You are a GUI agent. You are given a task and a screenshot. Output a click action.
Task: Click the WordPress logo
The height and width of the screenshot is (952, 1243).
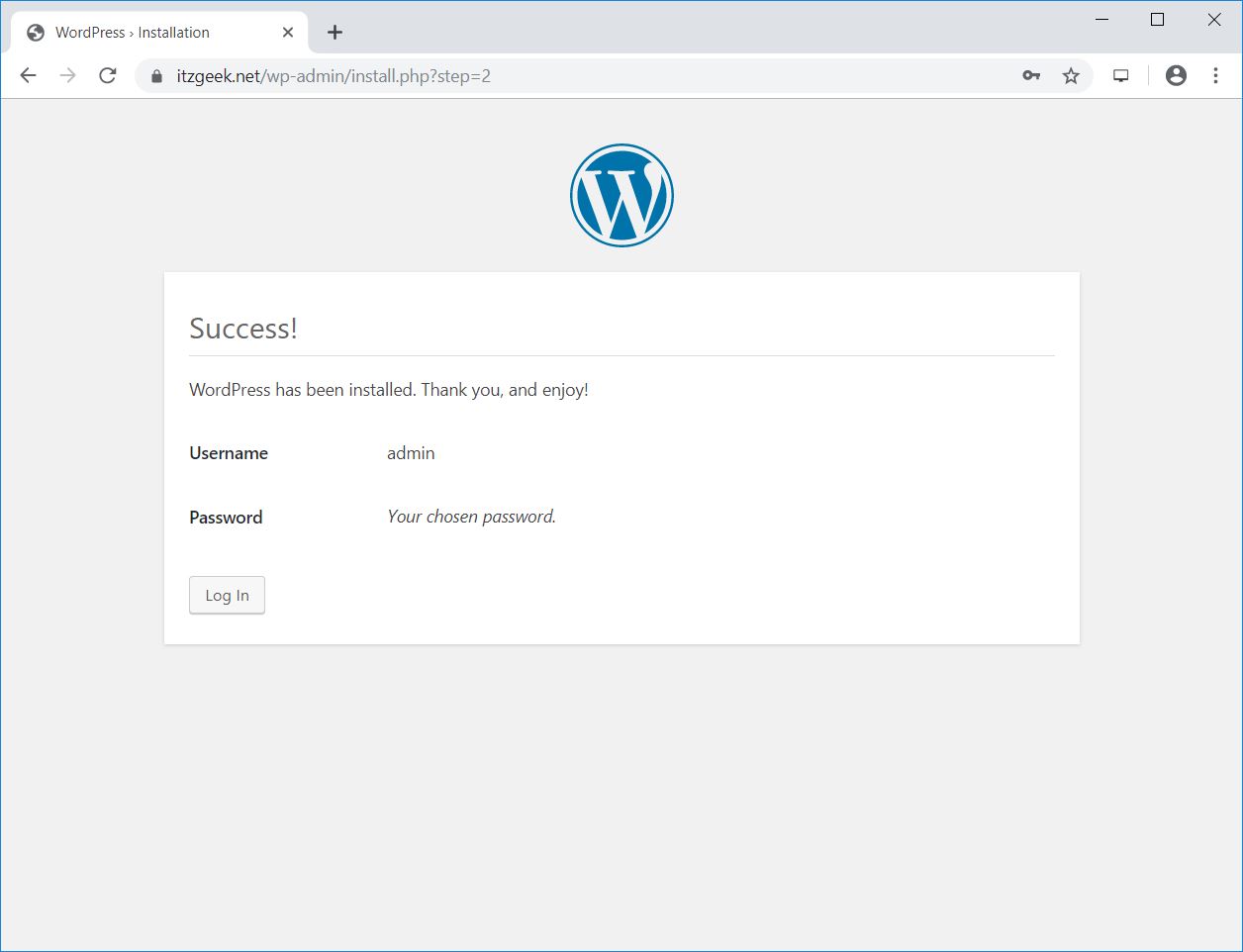(621, 195)
